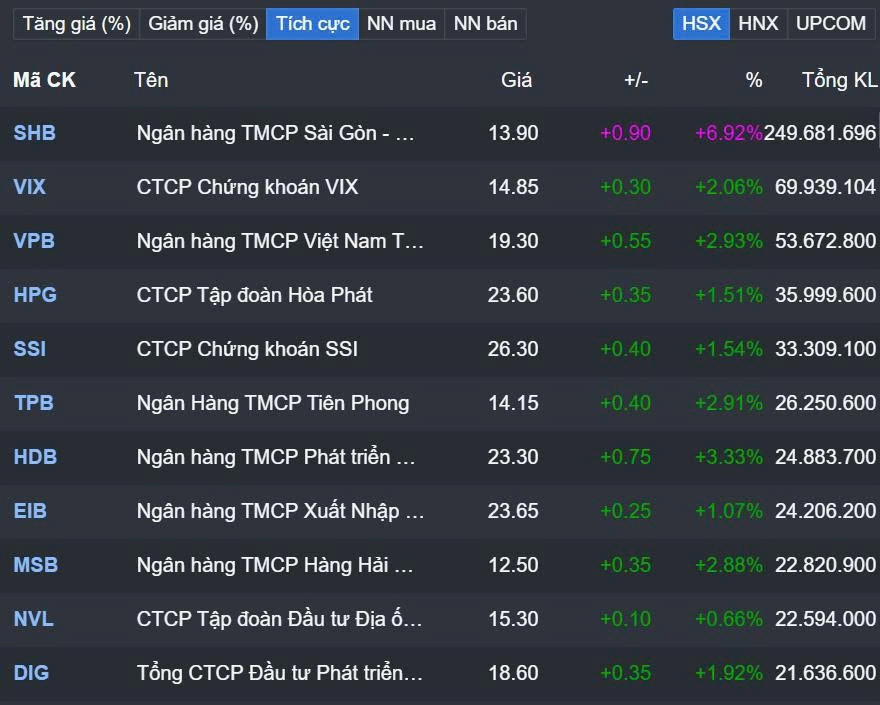Open the EIB stock ticker link
The height and width of the screenshot is (705, 880).
click(30, 511)
